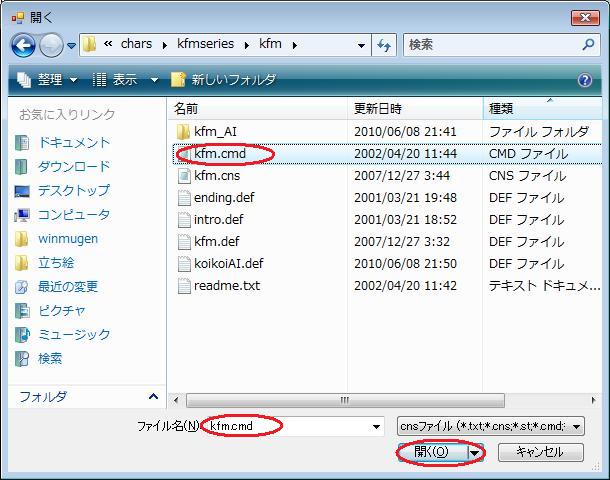Click the Back navigation arrow button
This screenshot has width=610, height=480.
(x=23, y=46)
